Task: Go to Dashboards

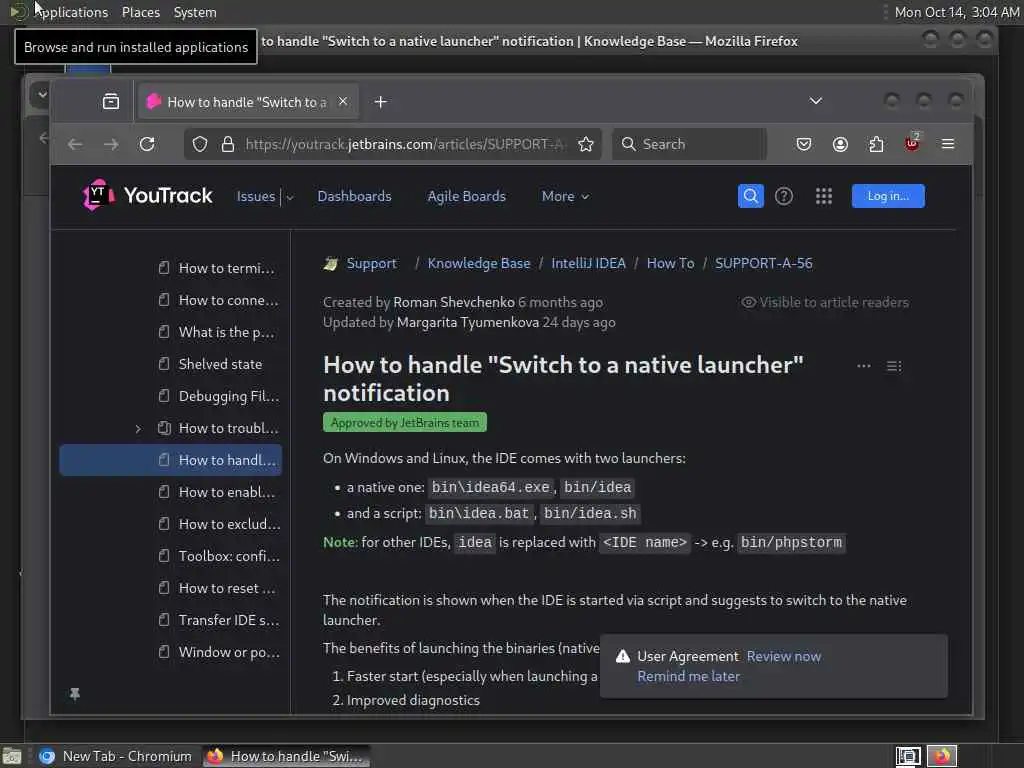Action: point(355,197)
